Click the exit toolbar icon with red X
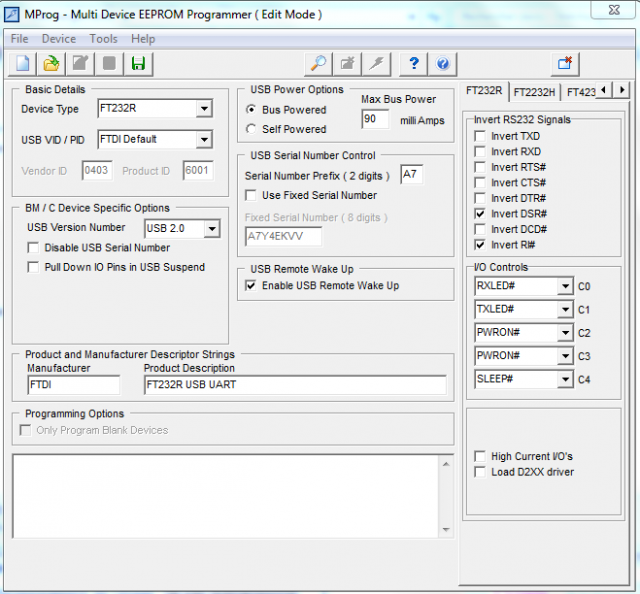The width and height of the screenshot is (640, 594). (x=565, y=64)
